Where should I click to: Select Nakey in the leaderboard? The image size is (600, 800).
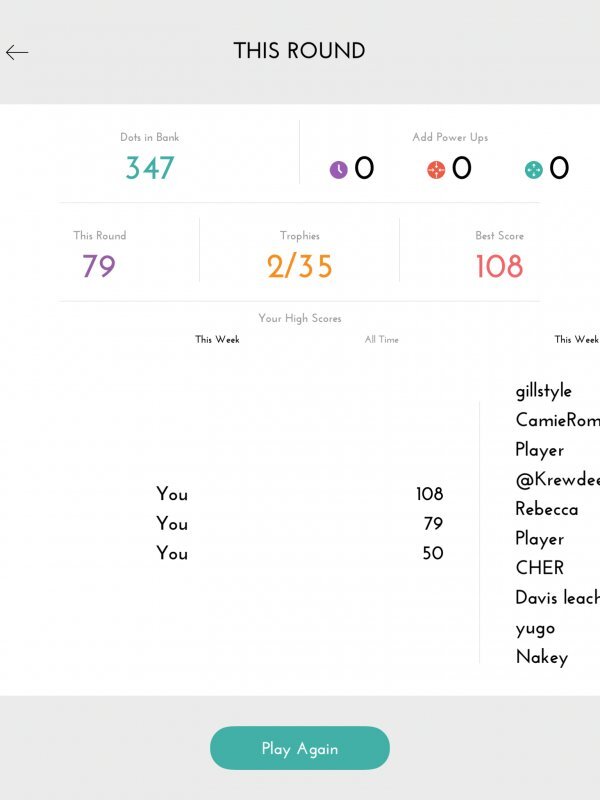pos(542,657)
